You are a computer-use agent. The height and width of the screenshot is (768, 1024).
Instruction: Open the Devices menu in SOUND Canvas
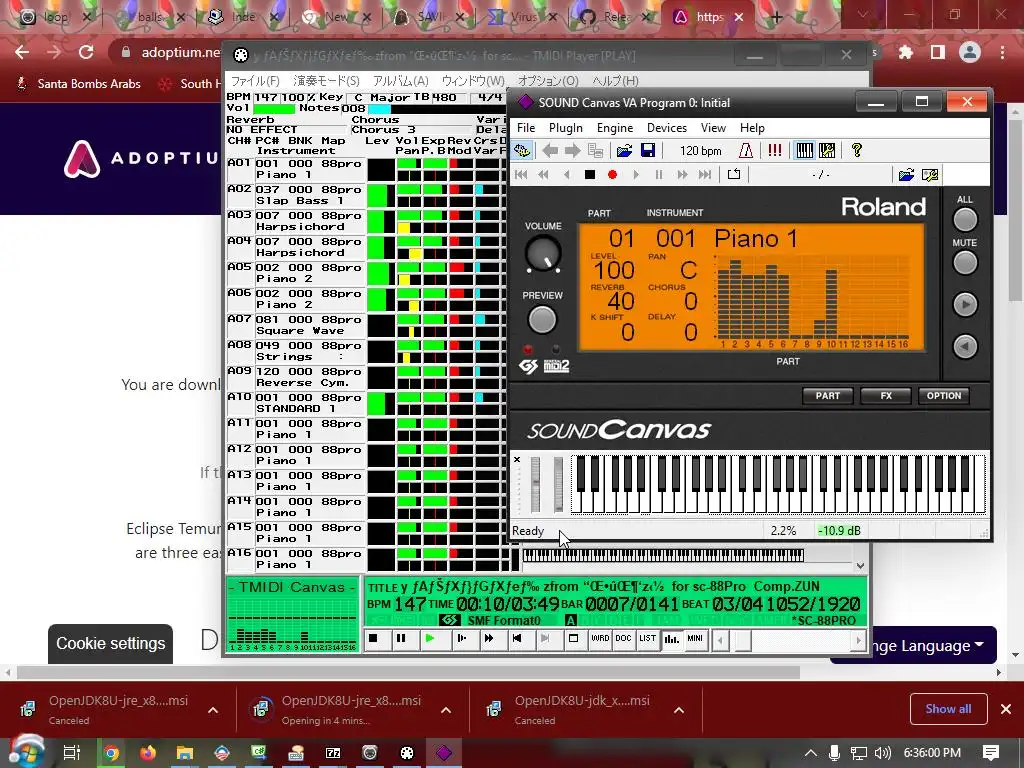[667, 128]
